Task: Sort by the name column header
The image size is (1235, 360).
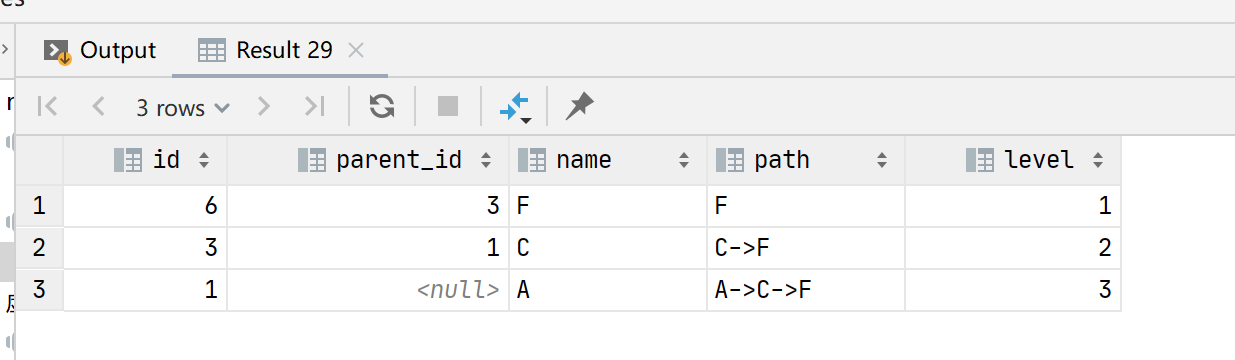Action: pos(608,160)
